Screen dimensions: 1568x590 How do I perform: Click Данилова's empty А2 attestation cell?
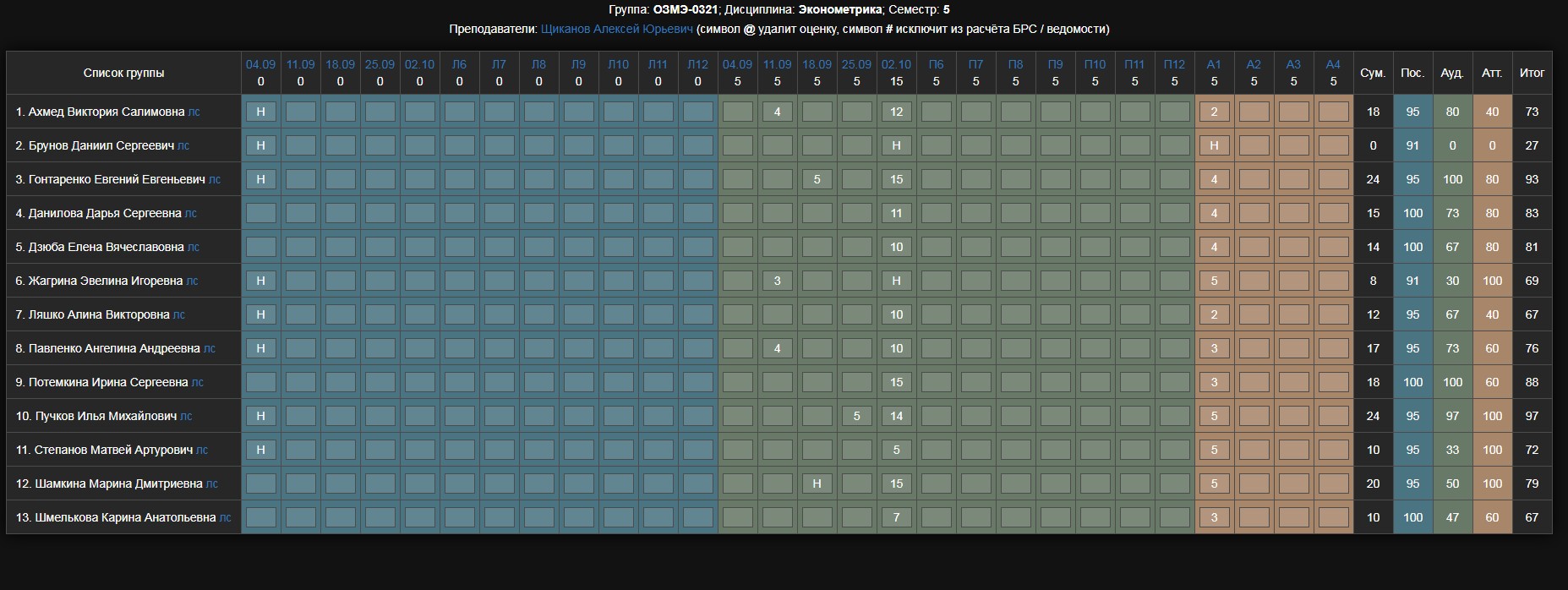pos(1254,213)
